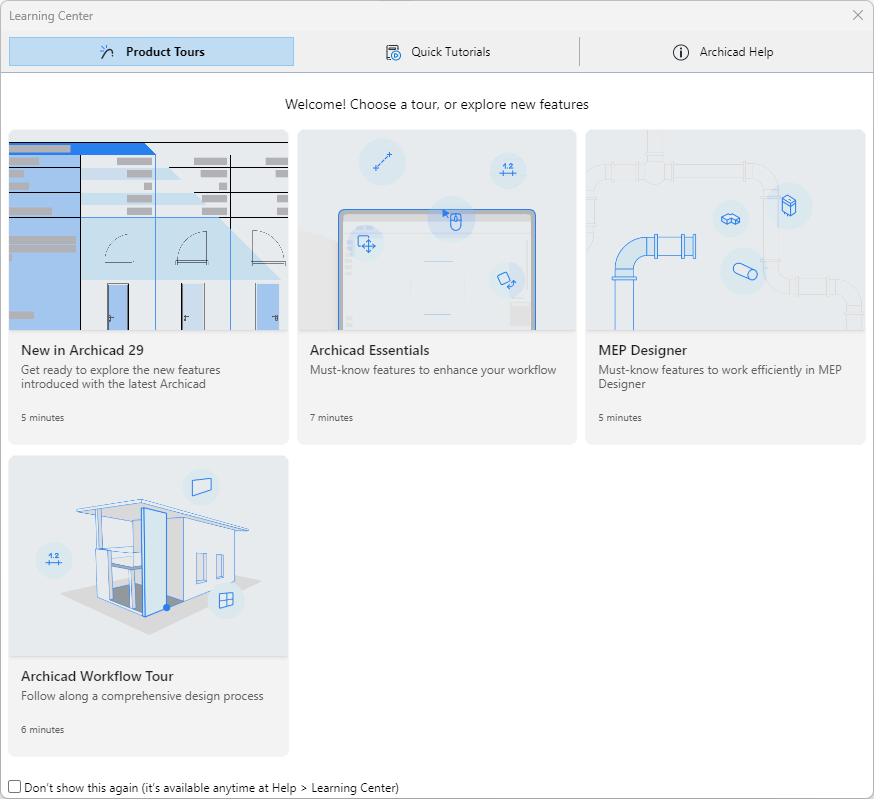
Task: Open the Archicad Workflow Tour thumbnail
Action: point(149,556)
